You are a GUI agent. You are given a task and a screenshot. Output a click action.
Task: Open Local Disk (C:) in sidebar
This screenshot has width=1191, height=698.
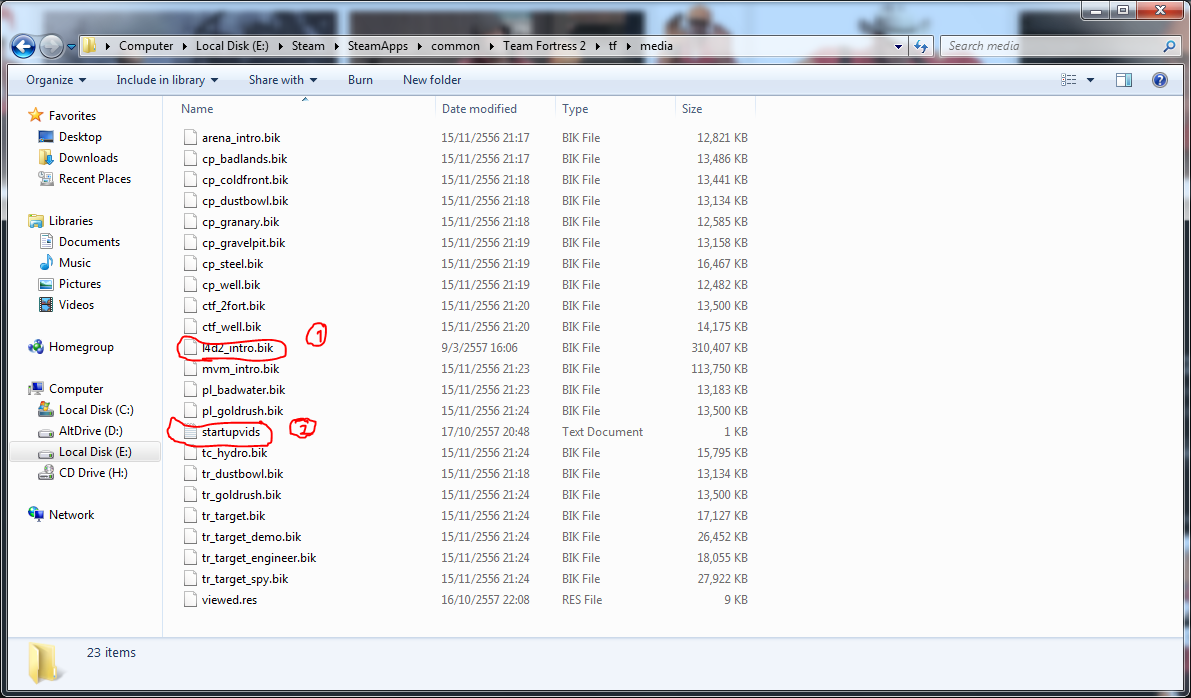96,409
